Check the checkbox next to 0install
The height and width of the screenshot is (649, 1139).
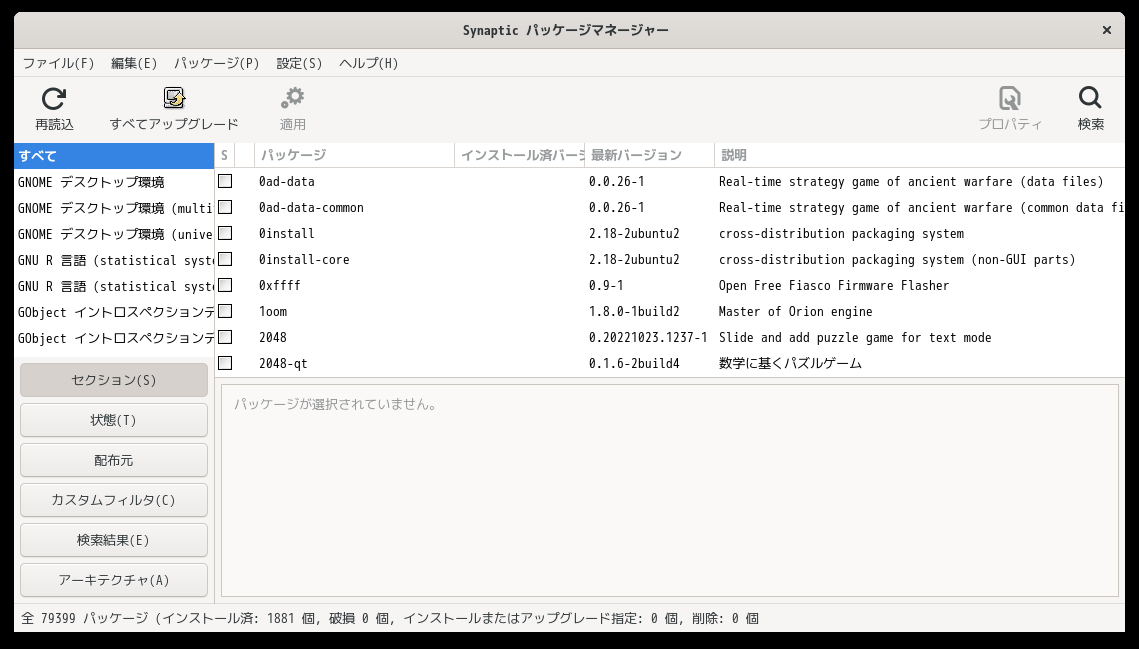click(225, 233)
